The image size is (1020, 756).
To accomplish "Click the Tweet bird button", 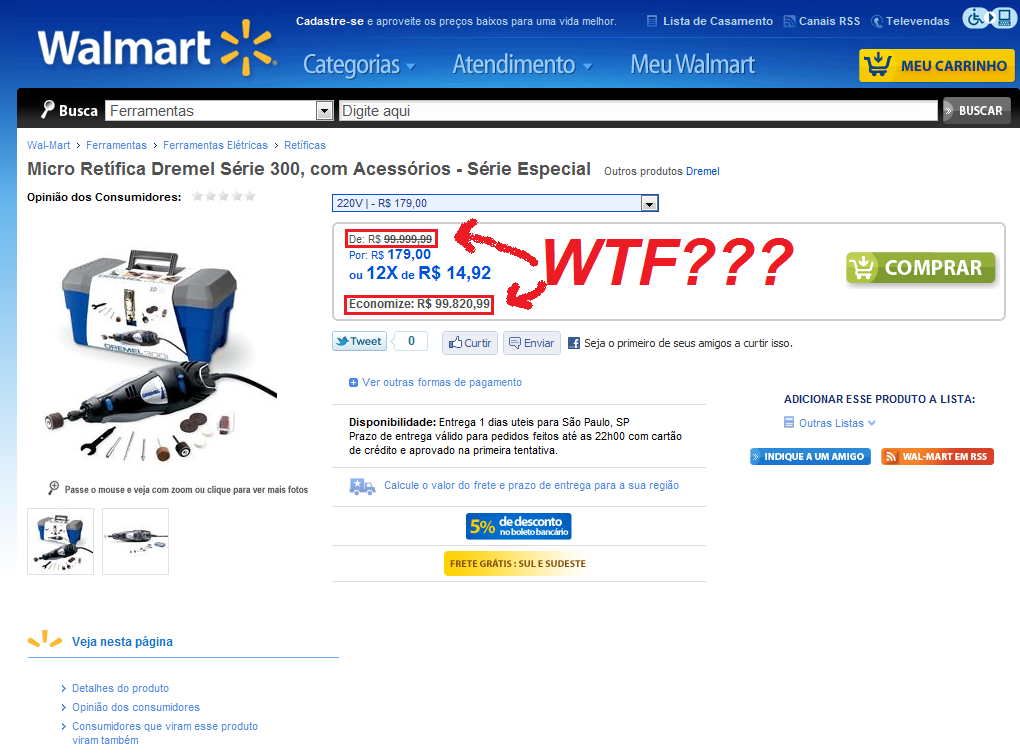I will click(x=359, y=342).
